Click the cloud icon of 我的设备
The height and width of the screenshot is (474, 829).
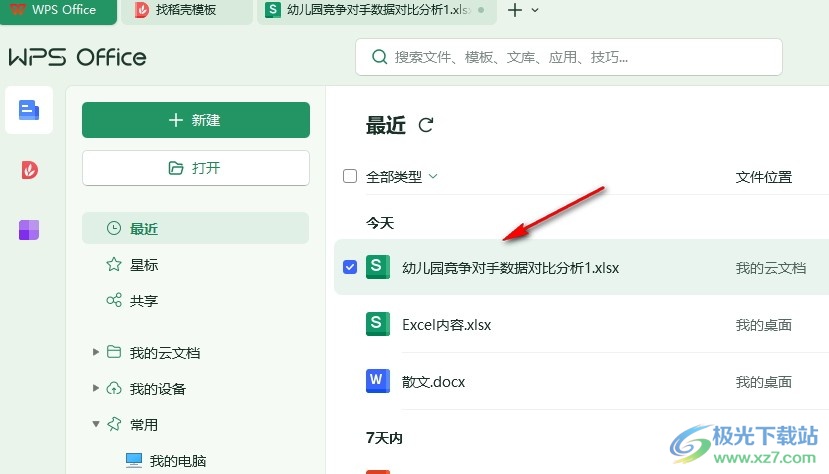pyautogui.click(x=114, y=388)
